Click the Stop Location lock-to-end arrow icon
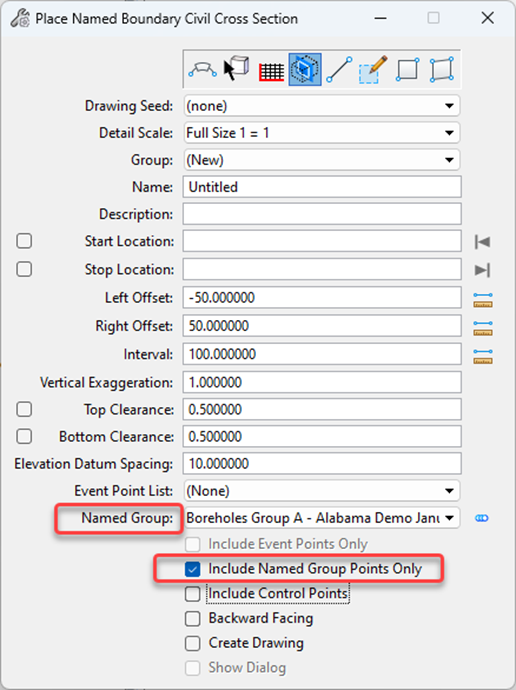This screenshot has width=516, height=690. [483, 270]
